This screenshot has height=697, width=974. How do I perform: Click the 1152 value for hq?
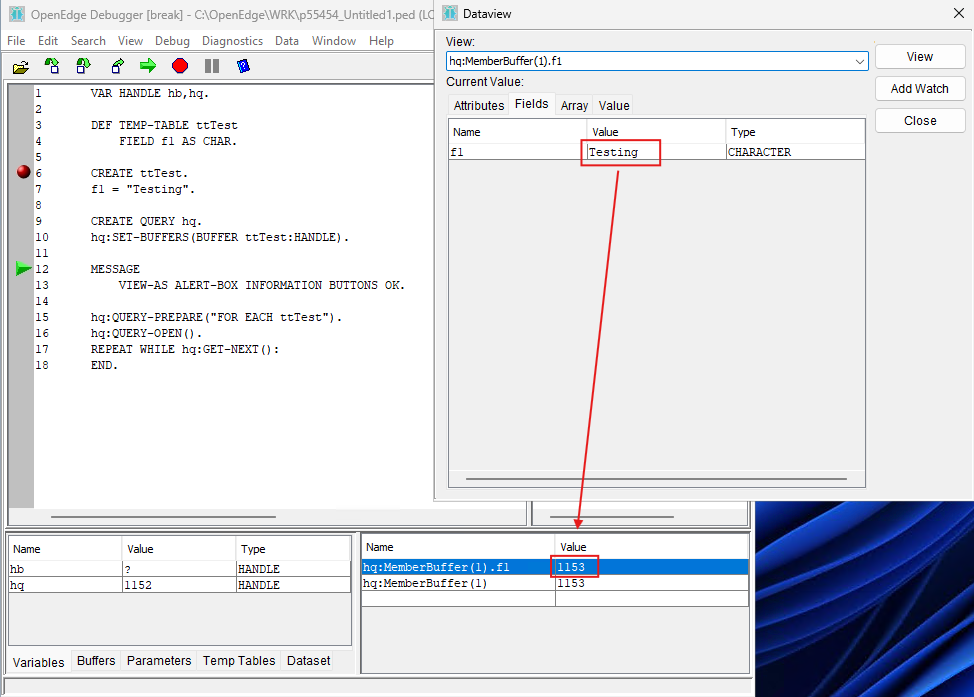click(138, 585)
